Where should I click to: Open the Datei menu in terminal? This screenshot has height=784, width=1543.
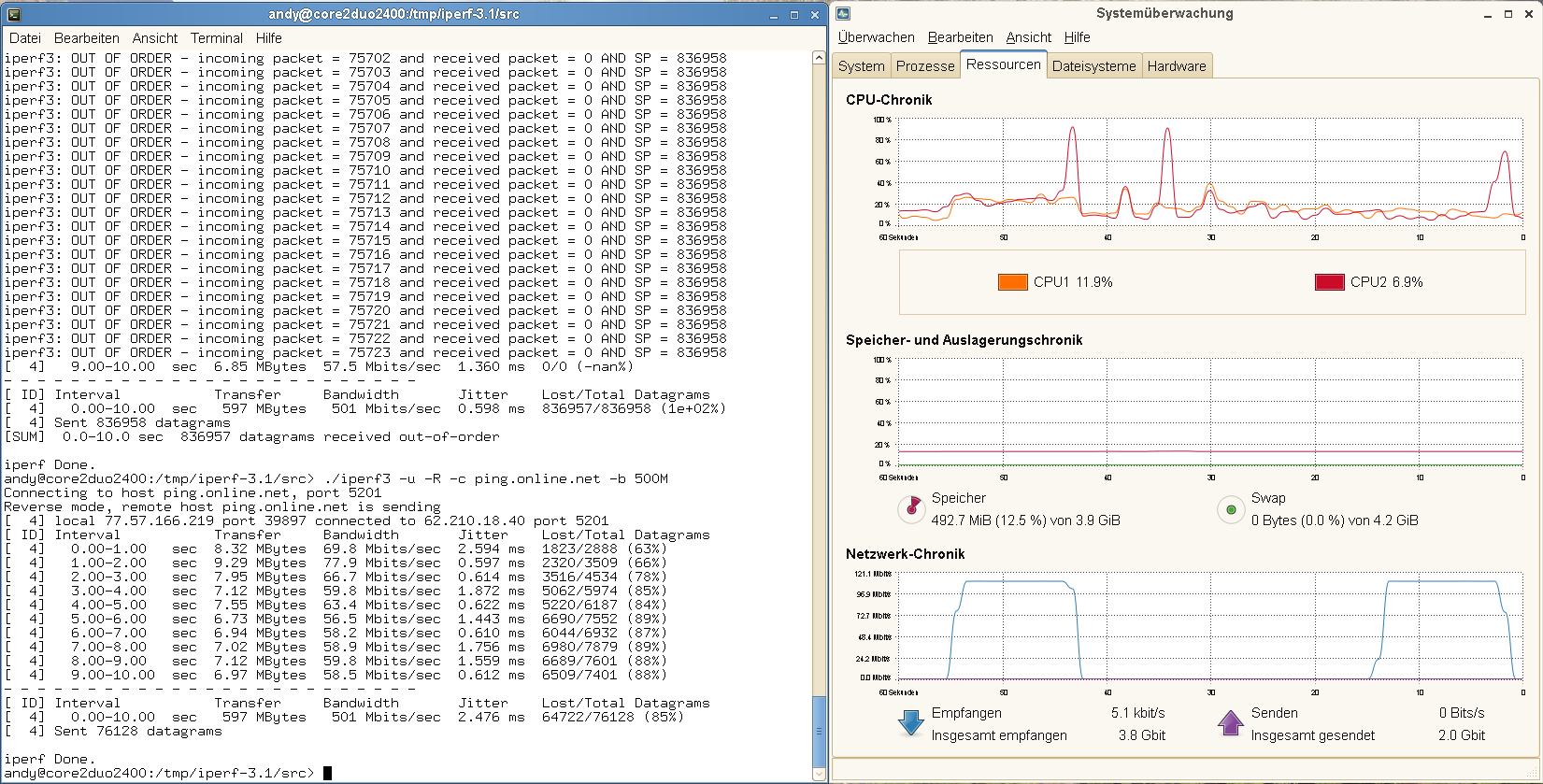point(25,38)
